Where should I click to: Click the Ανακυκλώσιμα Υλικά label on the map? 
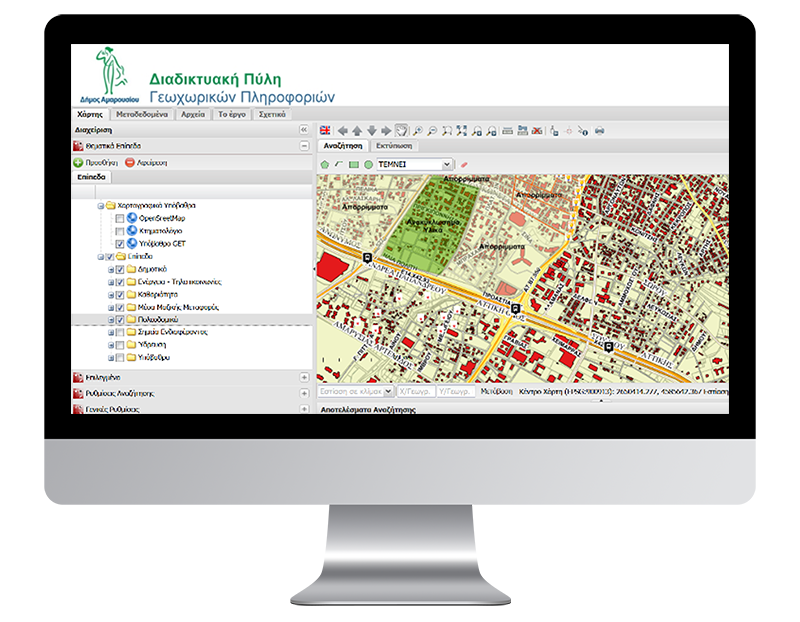[433, 226]
